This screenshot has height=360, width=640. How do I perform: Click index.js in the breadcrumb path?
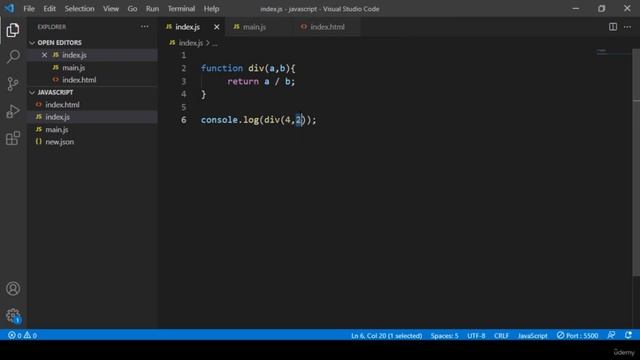tap(191, 42)
